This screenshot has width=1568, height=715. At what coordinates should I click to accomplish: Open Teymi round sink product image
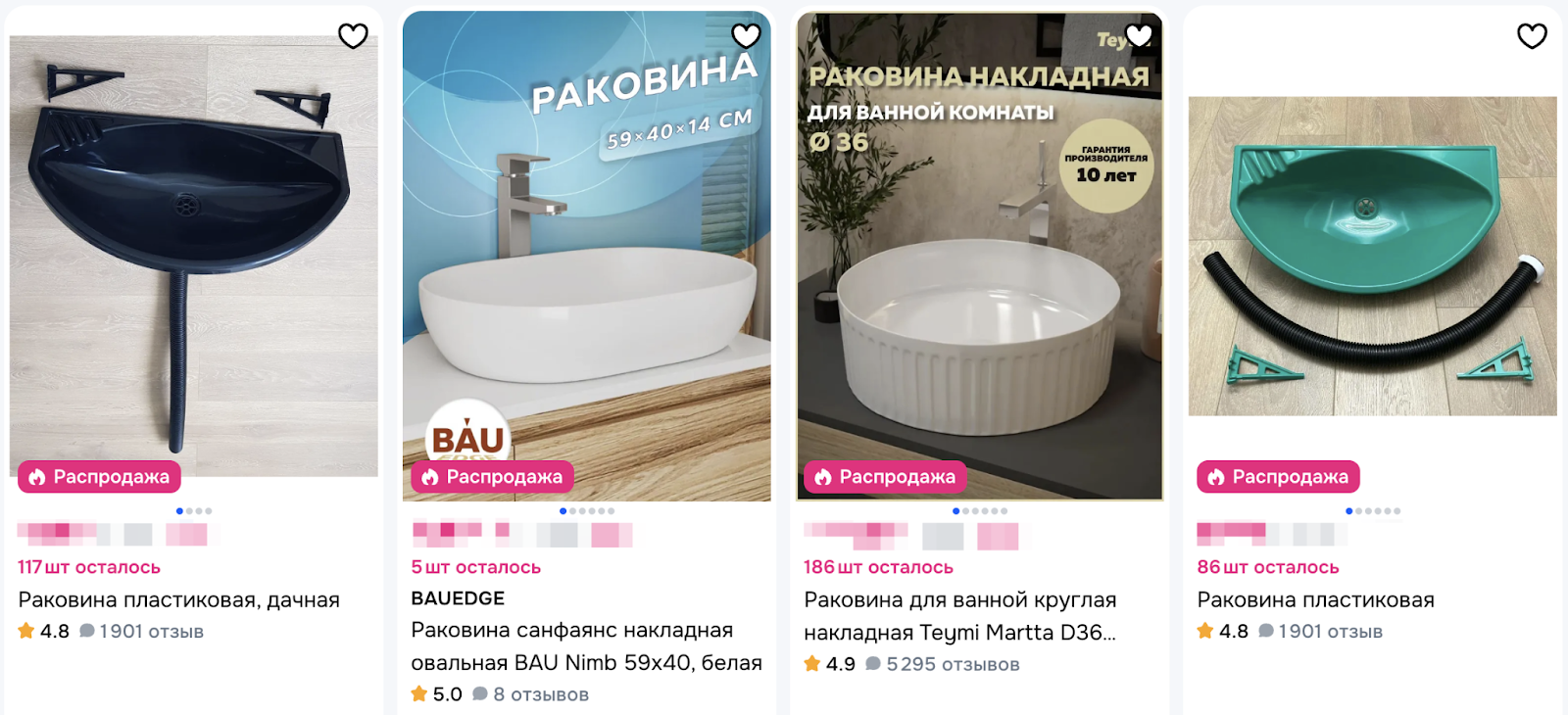click(x=979, y=256)
